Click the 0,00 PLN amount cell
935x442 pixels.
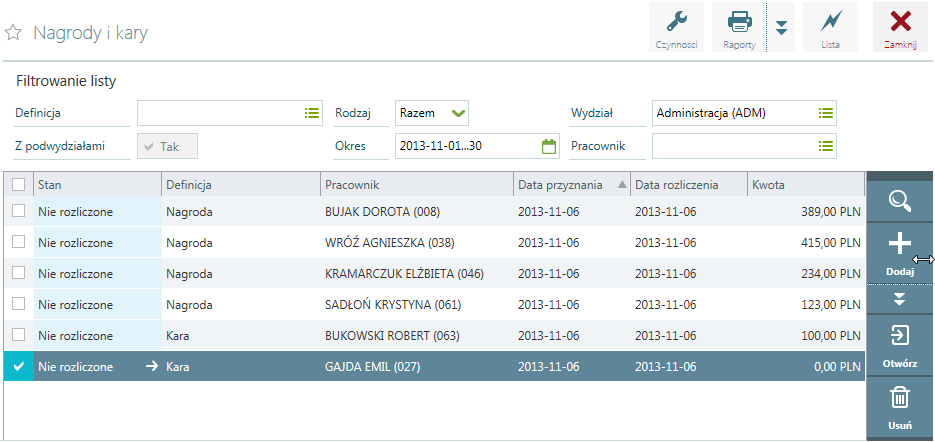click(x=806, y=367)
